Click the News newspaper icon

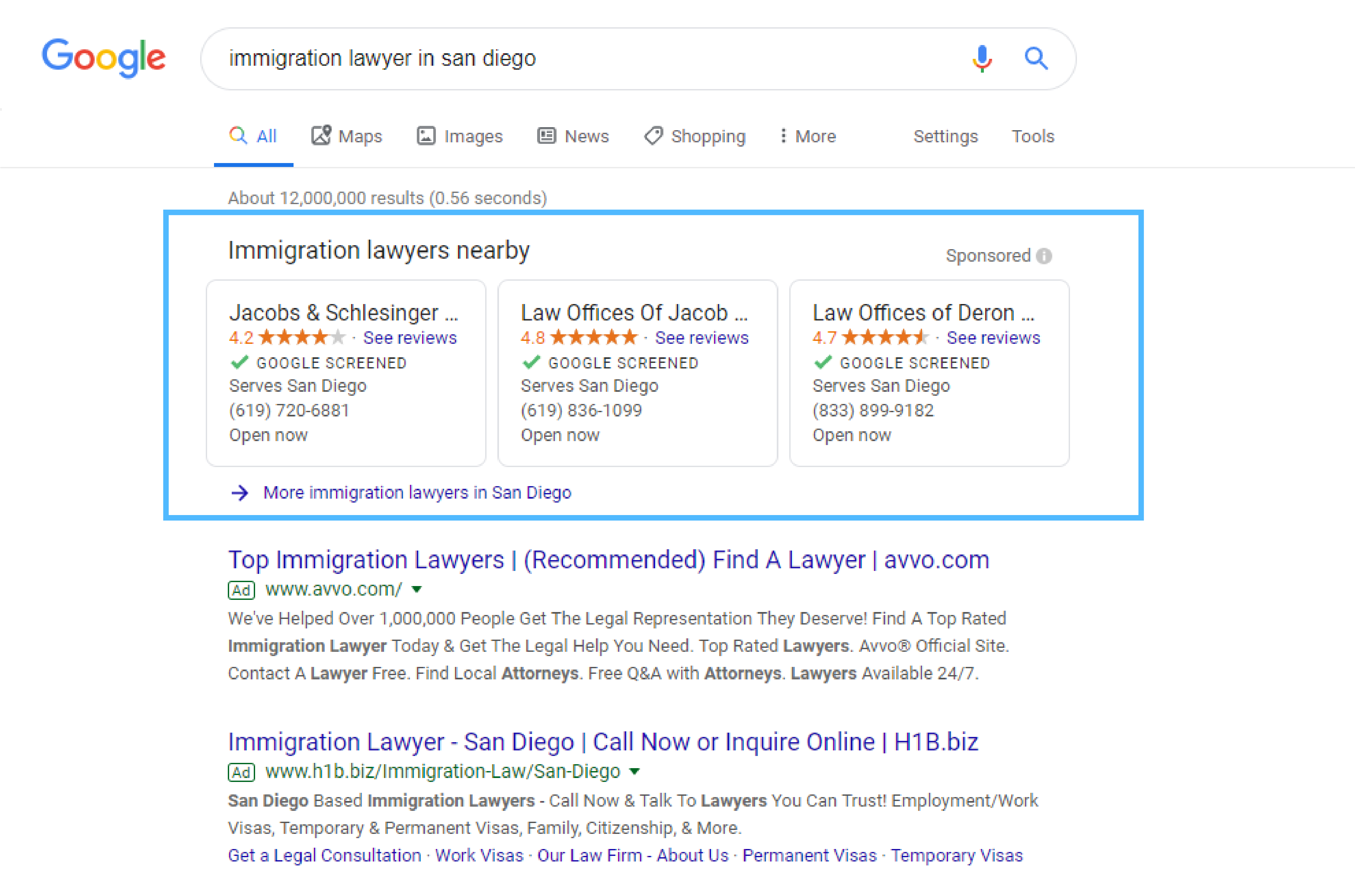[546, 135]
